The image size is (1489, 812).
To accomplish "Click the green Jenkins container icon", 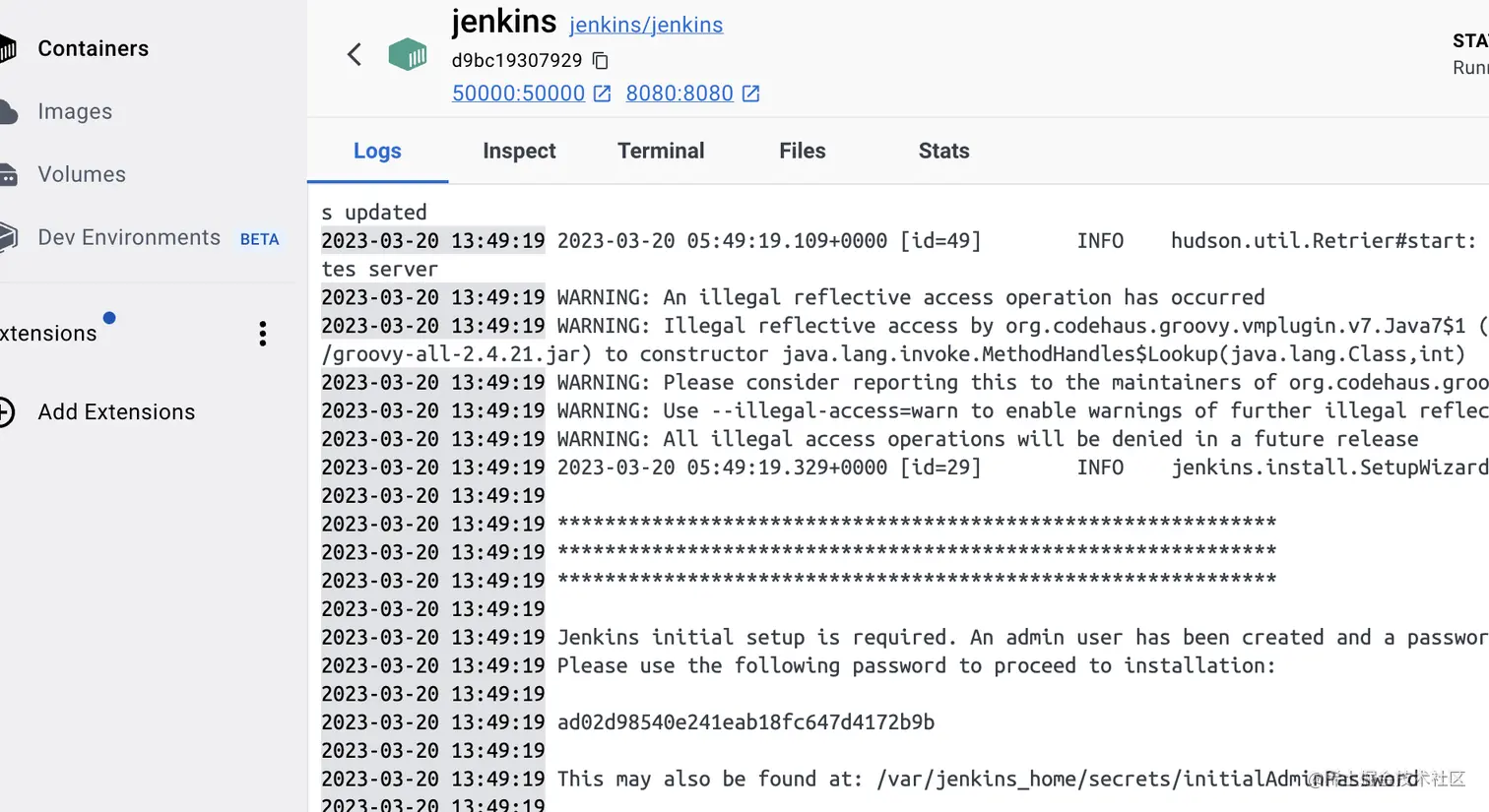I will [x=408, y=54].
